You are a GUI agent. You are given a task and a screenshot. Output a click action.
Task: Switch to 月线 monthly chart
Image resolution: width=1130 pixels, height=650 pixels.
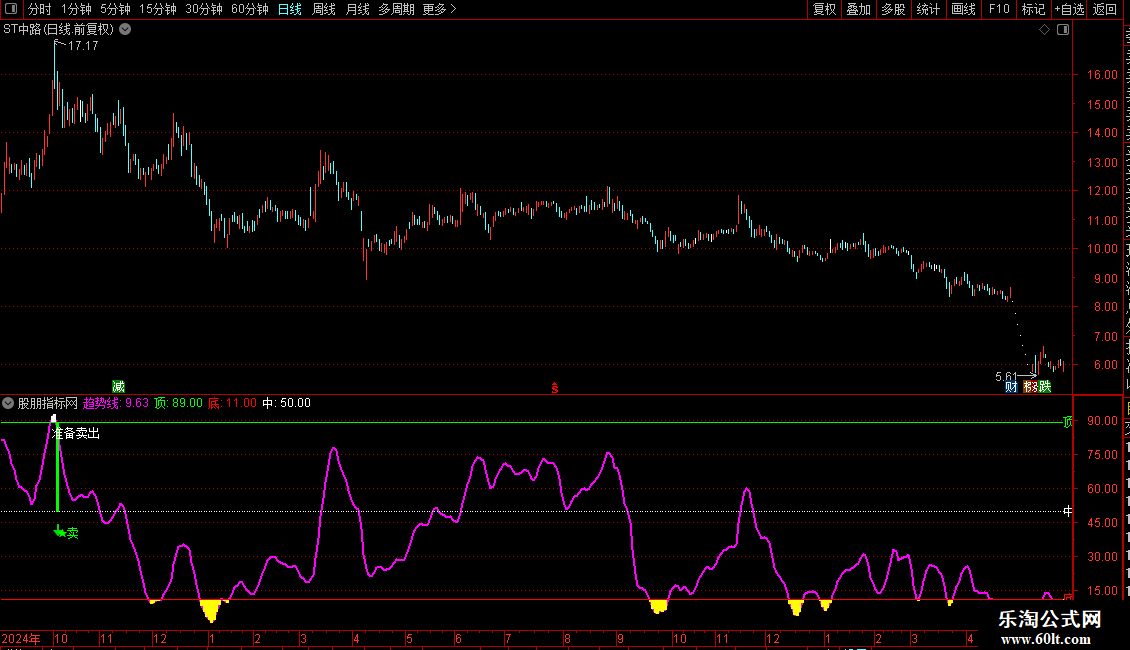click(x=357, y=9)
